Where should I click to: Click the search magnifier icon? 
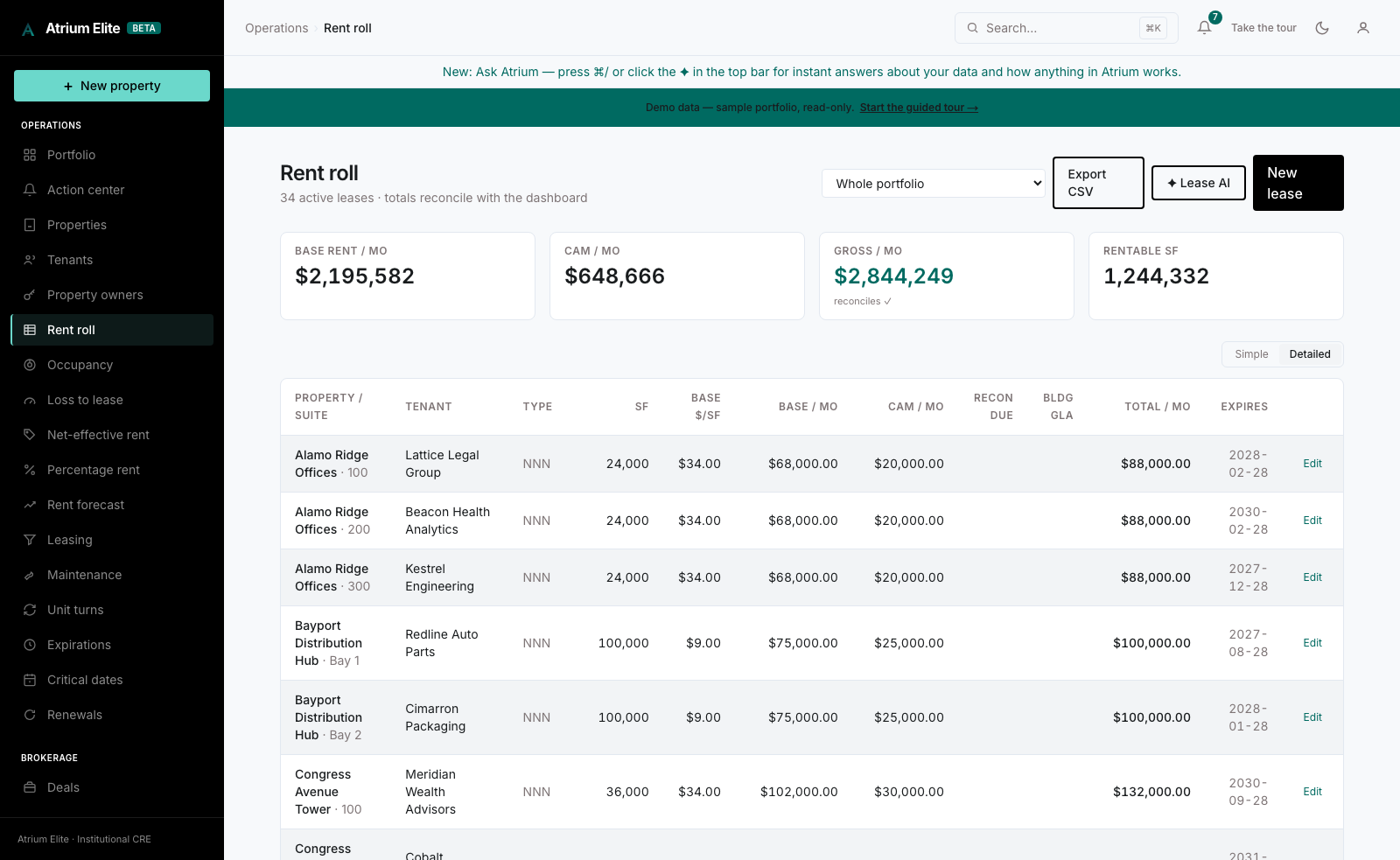pyautogui.click(x=972, y=28)
